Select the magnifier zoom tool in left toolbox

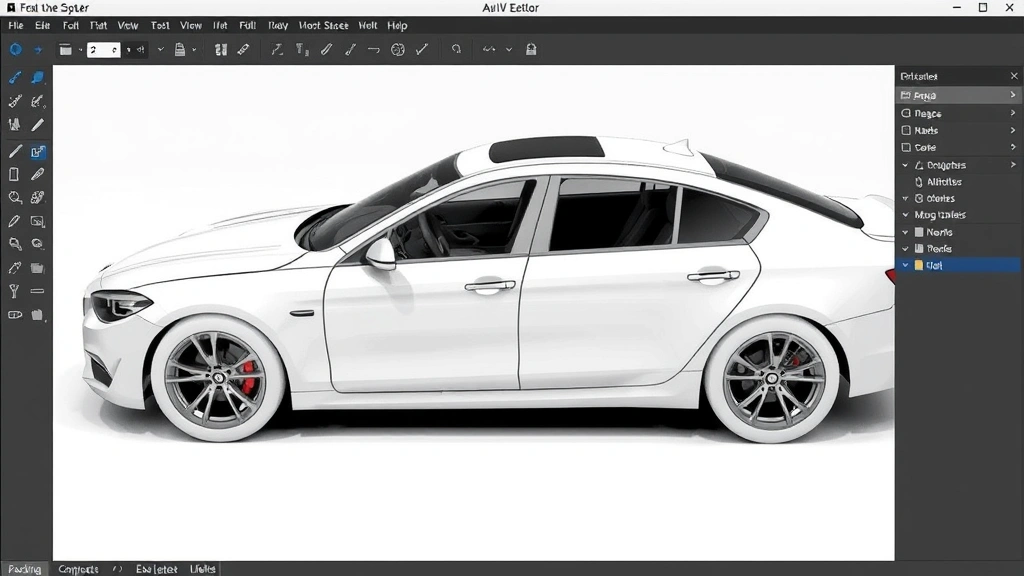click(15, 198)
